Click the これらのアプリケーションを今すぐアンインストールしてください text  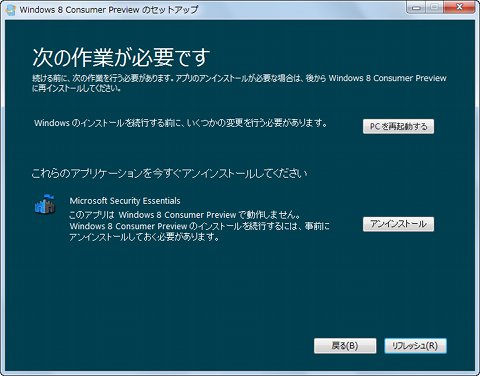tap(169, 173)
